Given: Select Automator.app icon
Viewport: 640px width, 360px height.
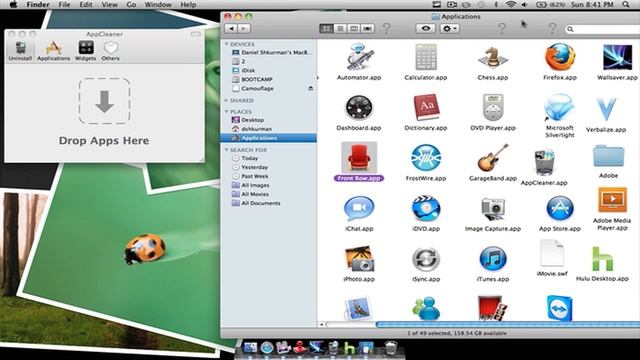Looking at the screenshot, I should pyautogui.click(x=359, y=57).
